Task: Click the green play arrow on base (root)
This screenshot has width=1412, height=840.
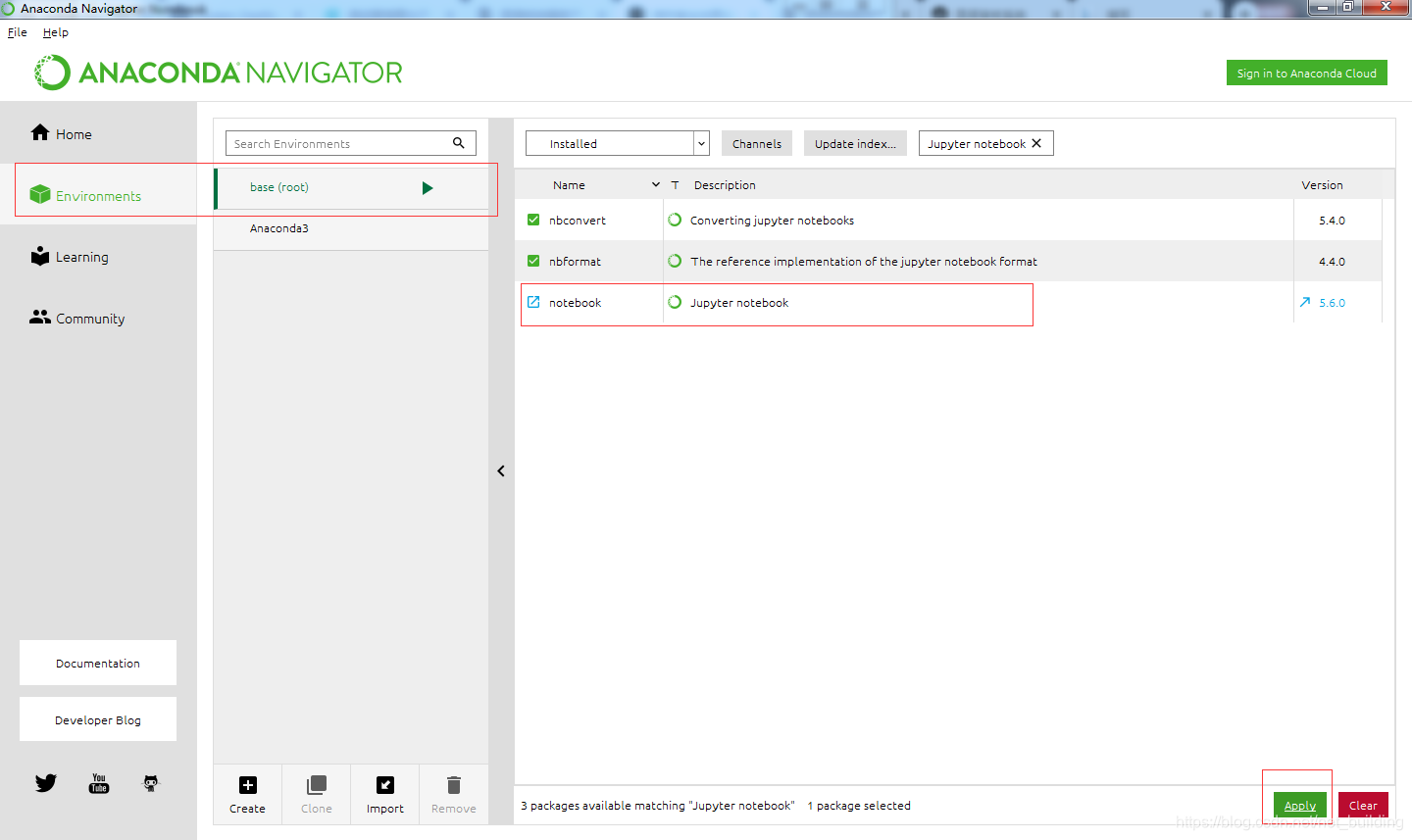Action: coord(428,188)
